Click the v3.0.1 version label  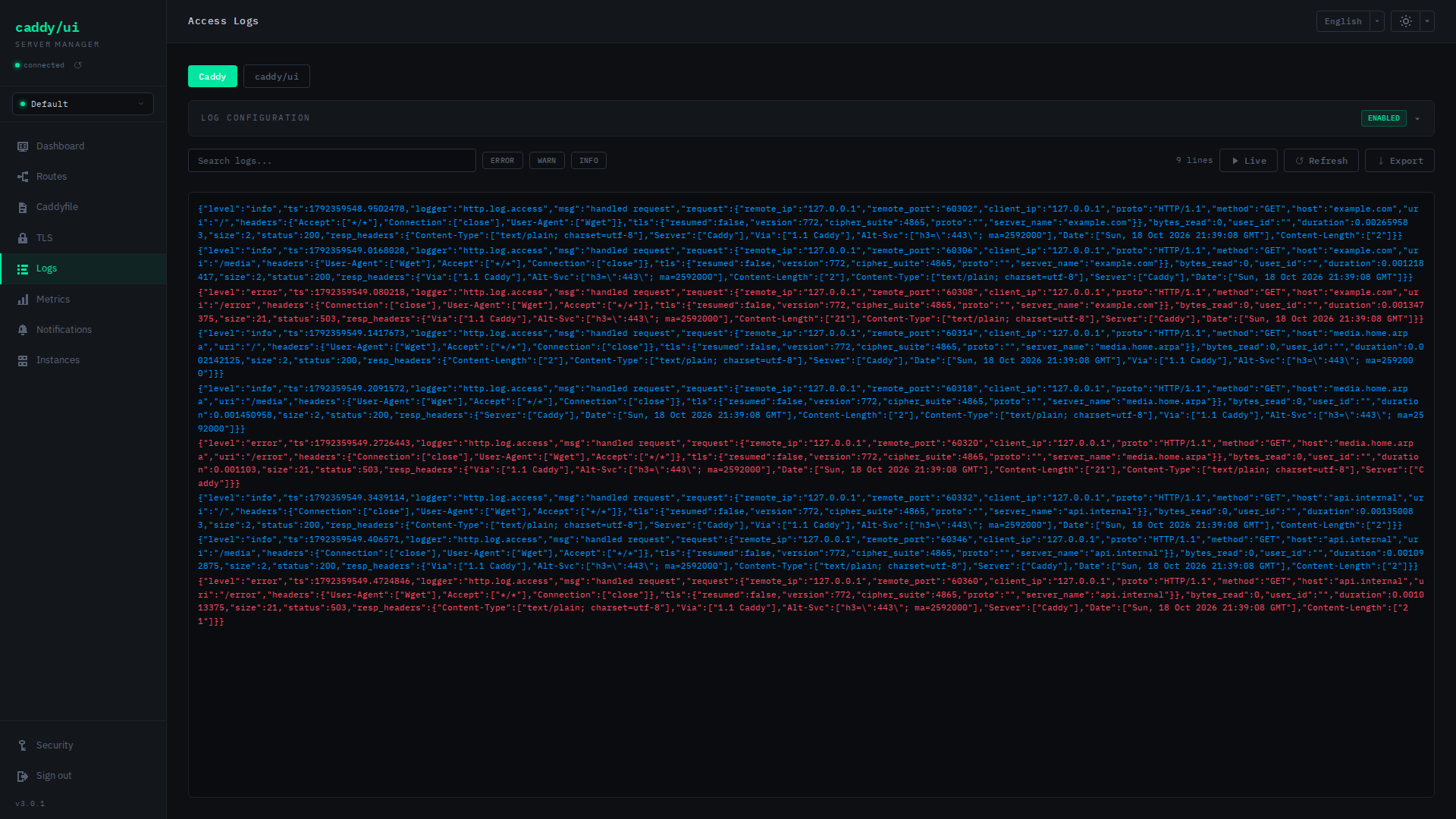tap(30, 804)
